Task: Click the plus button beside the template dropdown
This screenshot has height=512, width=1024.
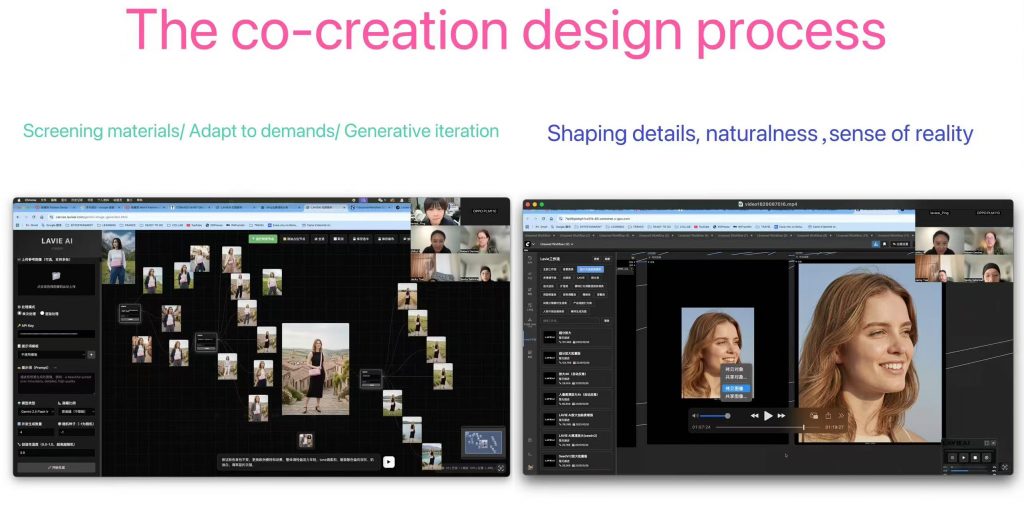Action: coord(92,354)
